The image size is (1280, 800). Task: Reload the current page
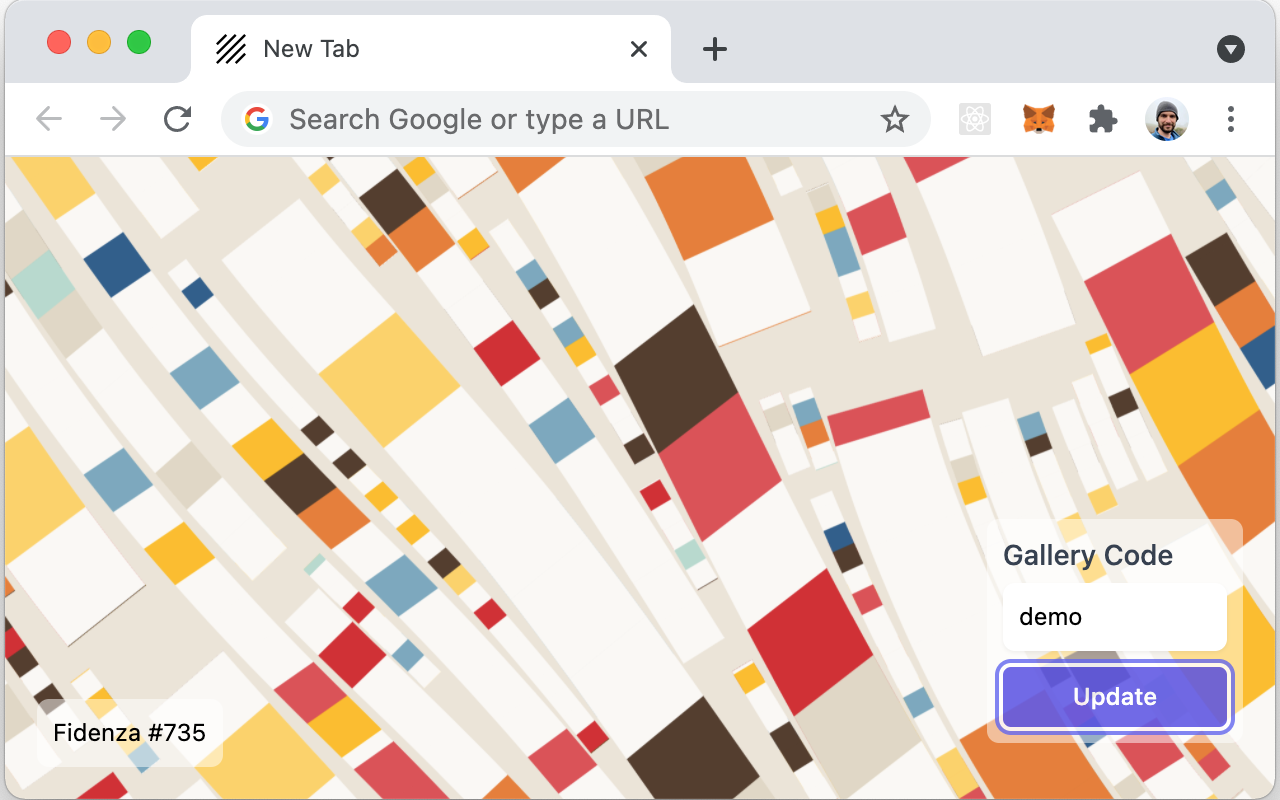pyautogui.click(x=177, y=120)
